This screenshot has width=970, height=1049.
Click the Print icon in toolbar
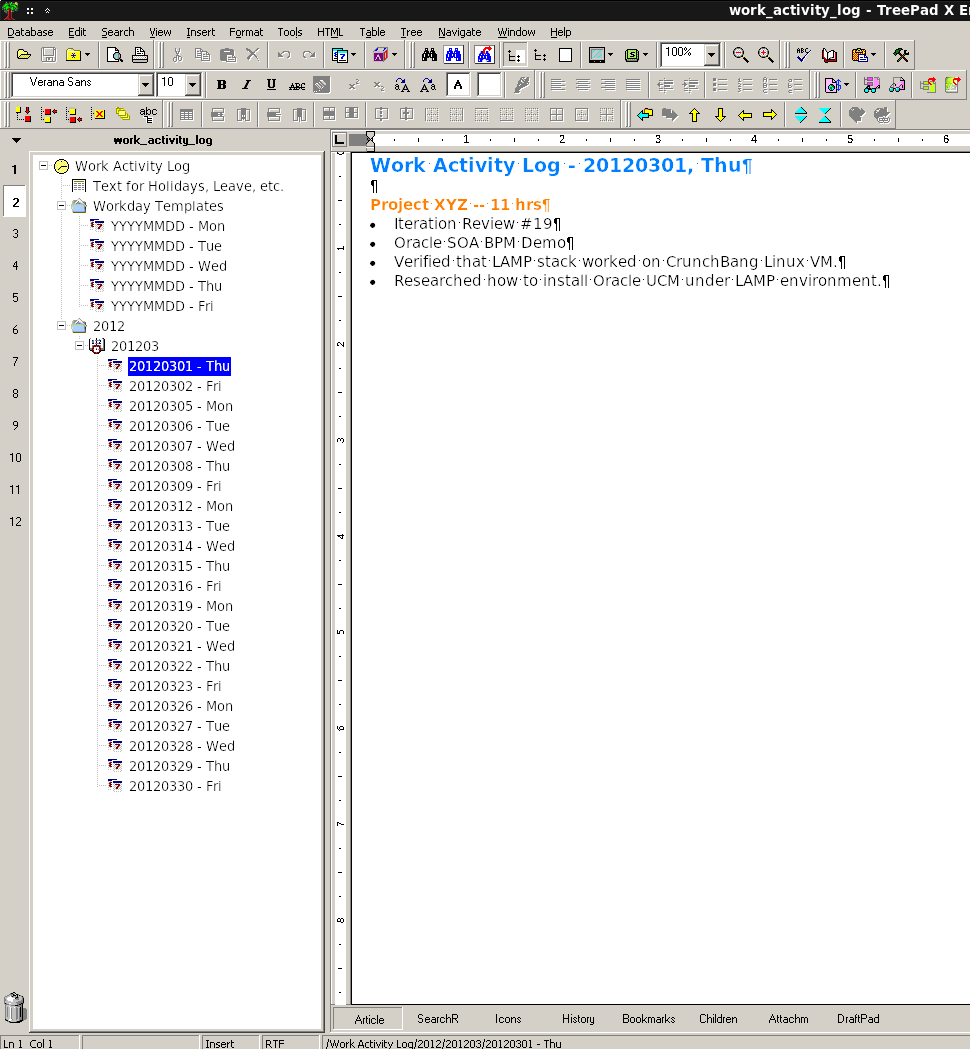[x=140, y=55]
